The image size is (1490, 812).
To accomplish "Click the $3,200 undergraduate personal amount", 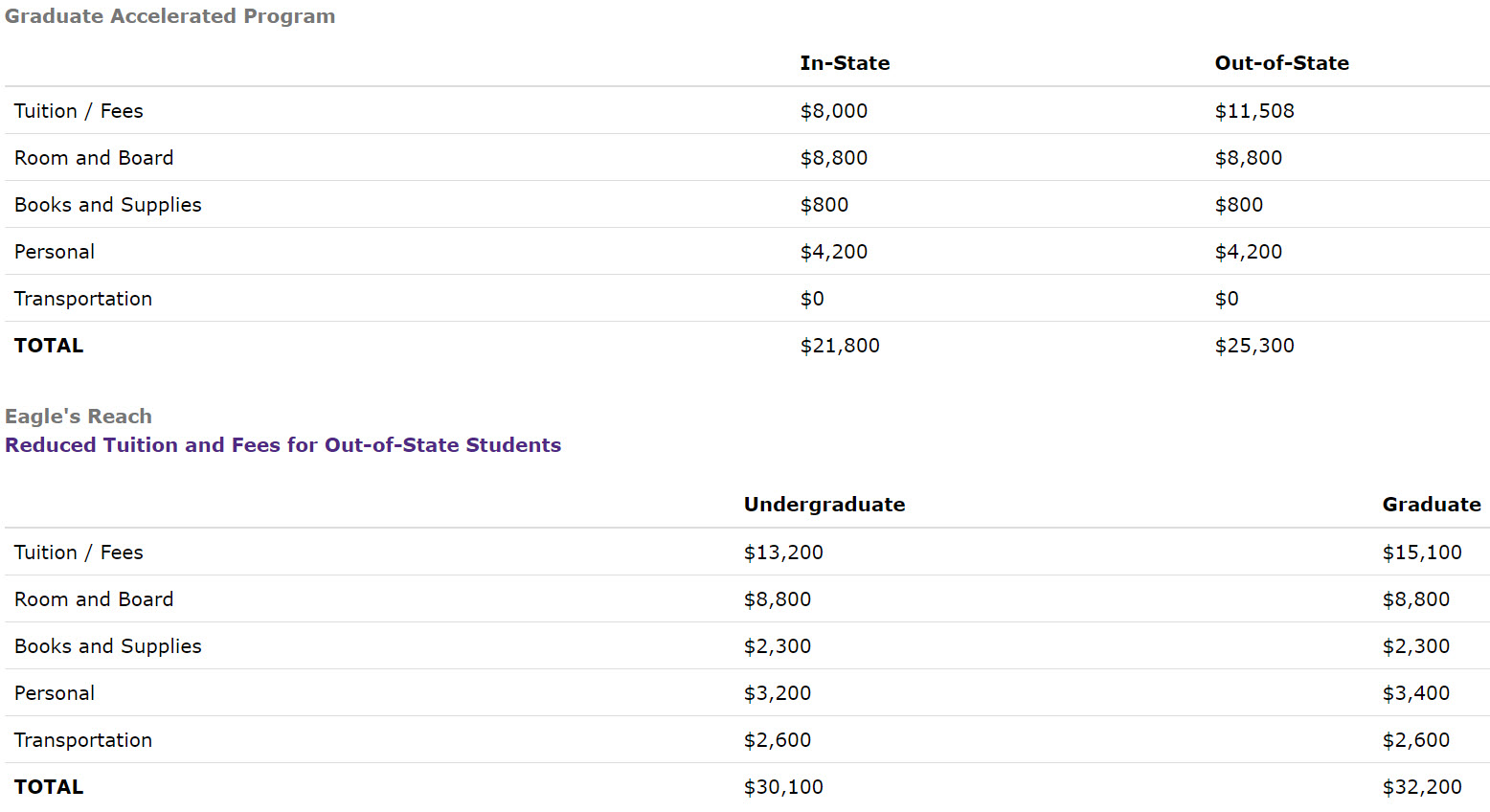I will tap(777, 693).
